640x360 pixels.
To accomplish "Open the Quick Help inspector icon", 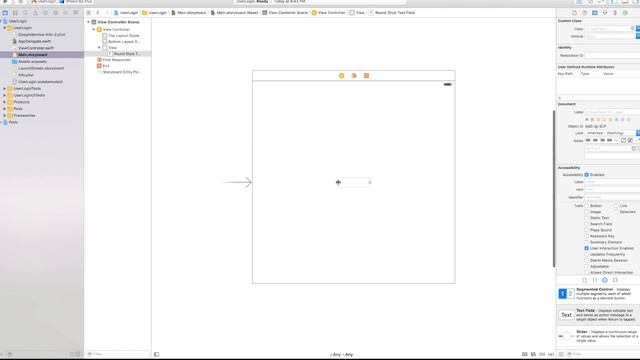I will coord(584,13).
